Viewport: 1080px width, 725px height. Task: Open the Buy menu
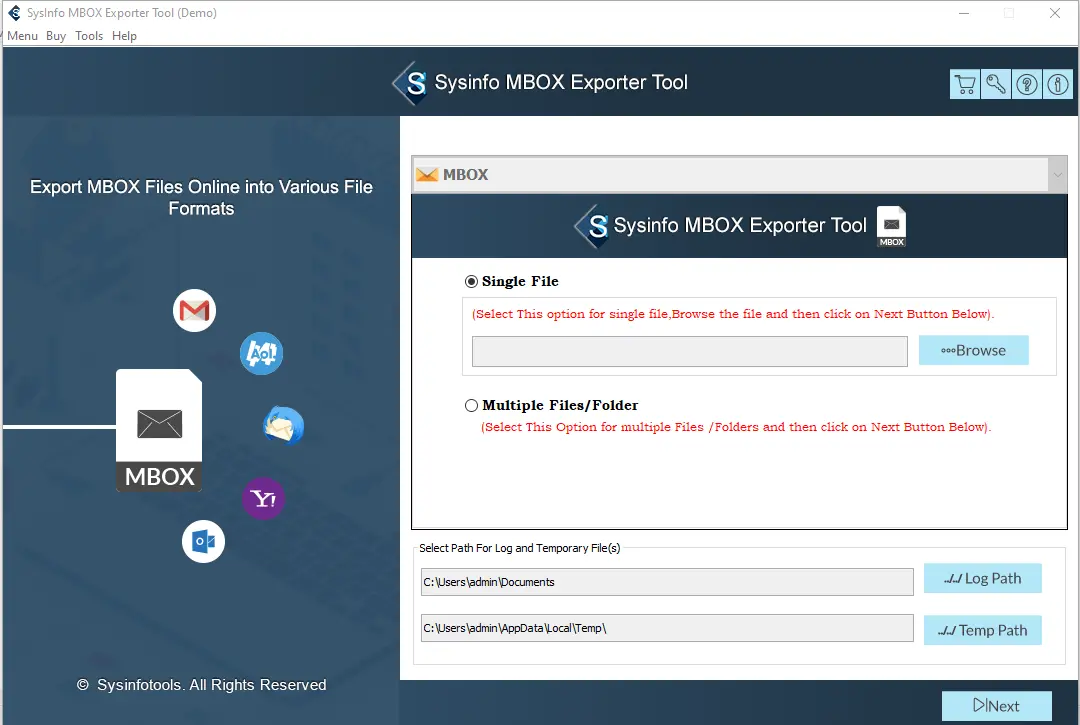tap(56, 35)
